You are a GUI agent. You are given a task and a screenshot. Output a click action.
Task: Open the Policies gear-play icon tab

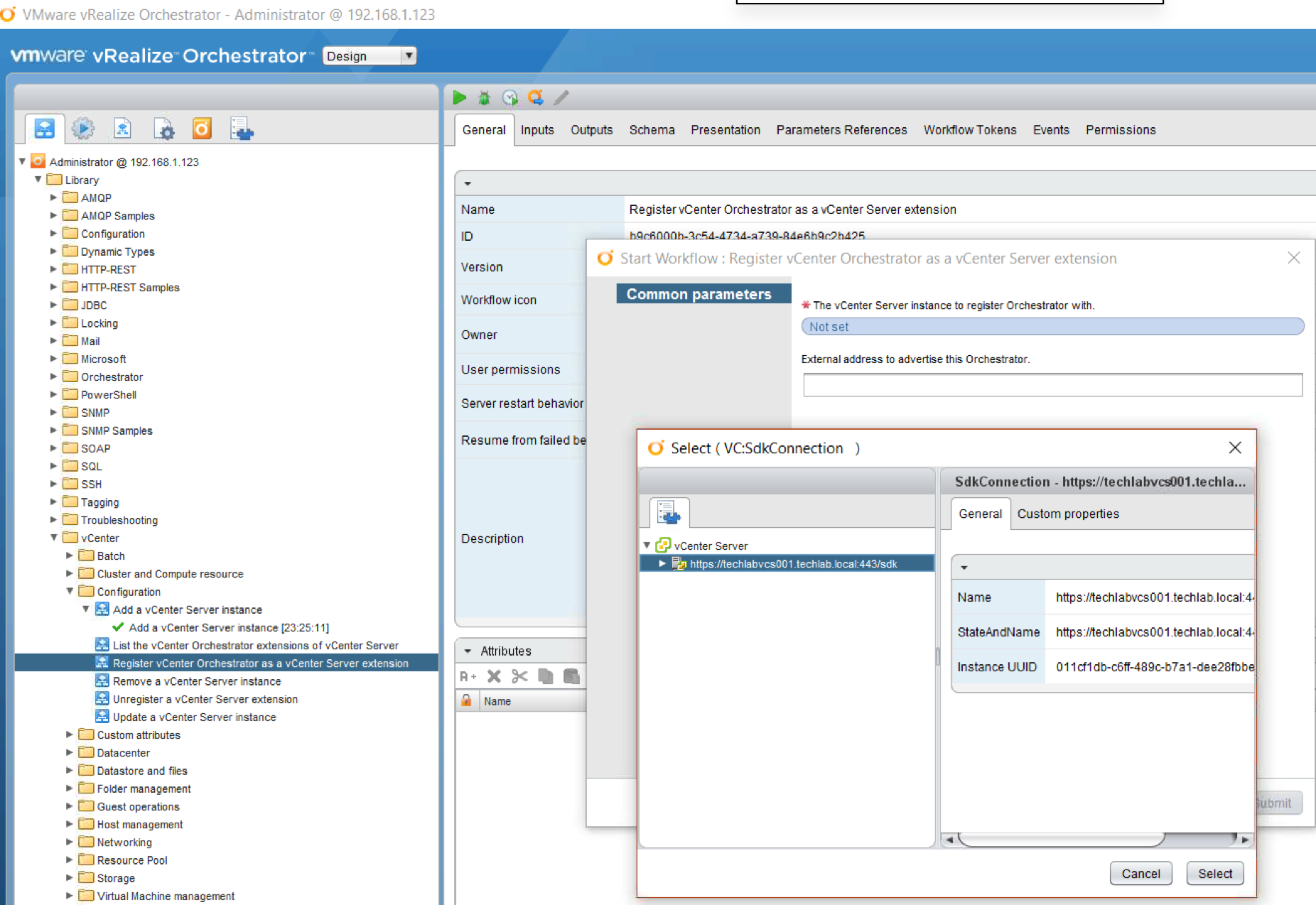pyautogui.click(x=83, y=129)
